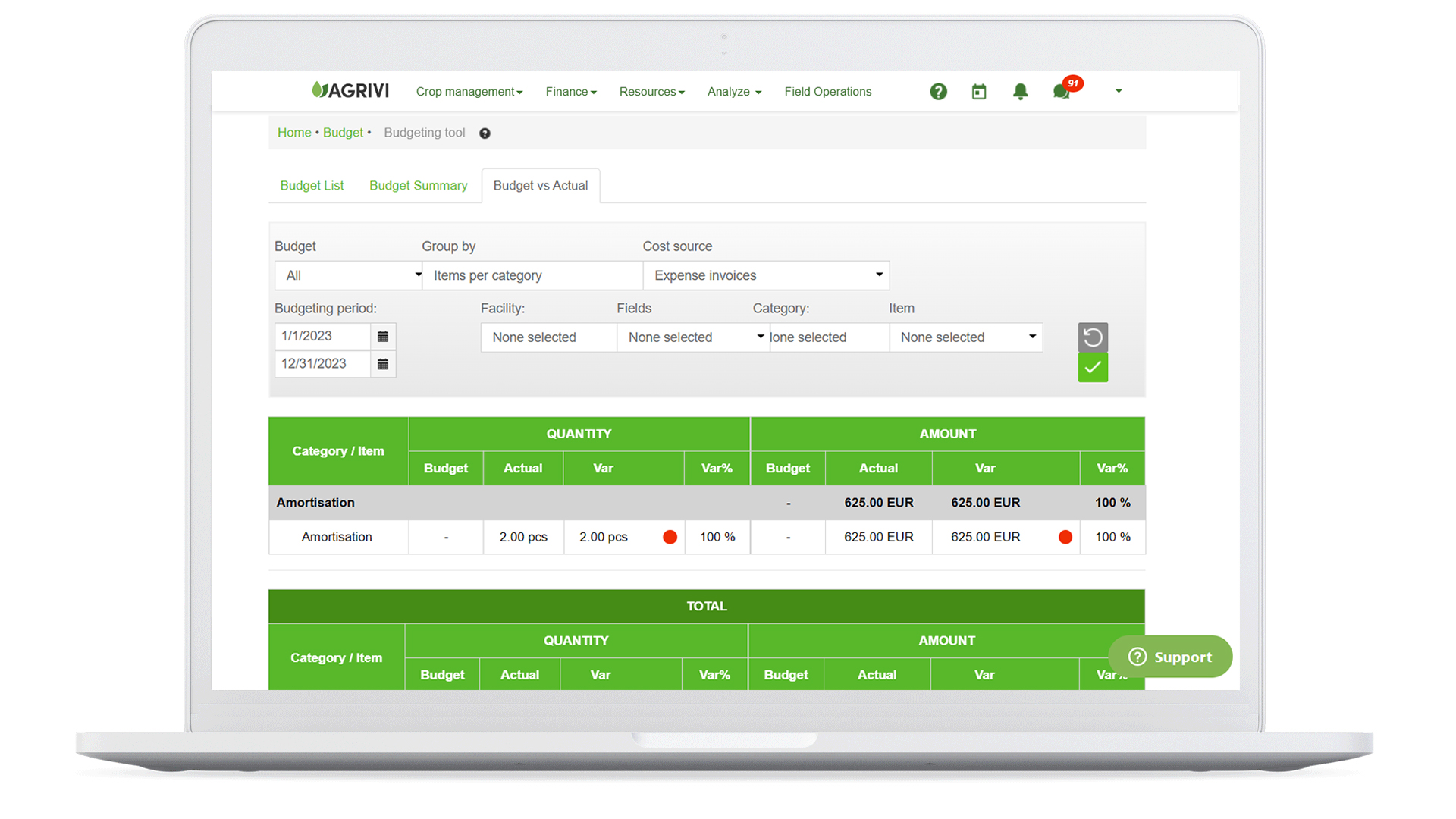Click the AGRIVI logo

pos(350,89)
